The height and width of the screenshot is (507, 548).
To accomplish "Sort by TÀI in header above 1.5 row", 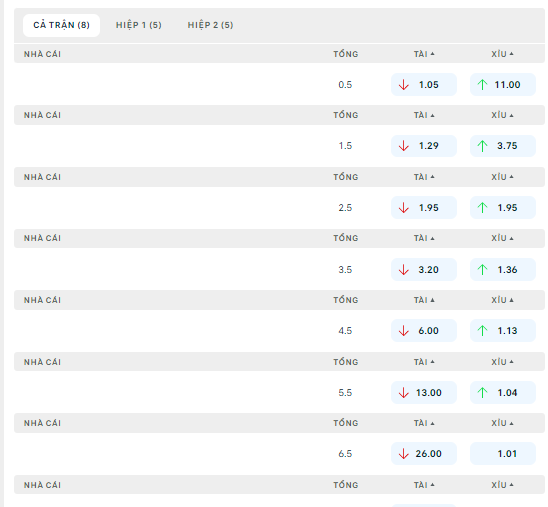I will coord(424,115).
